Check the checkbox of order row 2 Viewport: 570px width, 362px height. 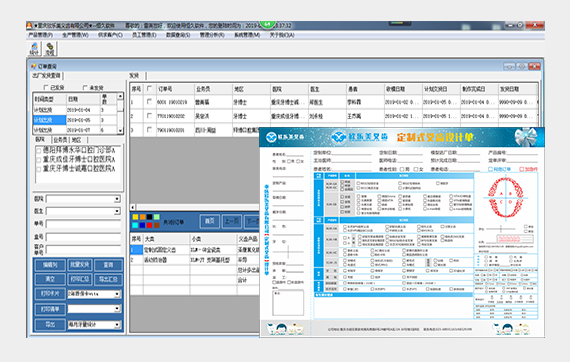[x=149, y=116]
